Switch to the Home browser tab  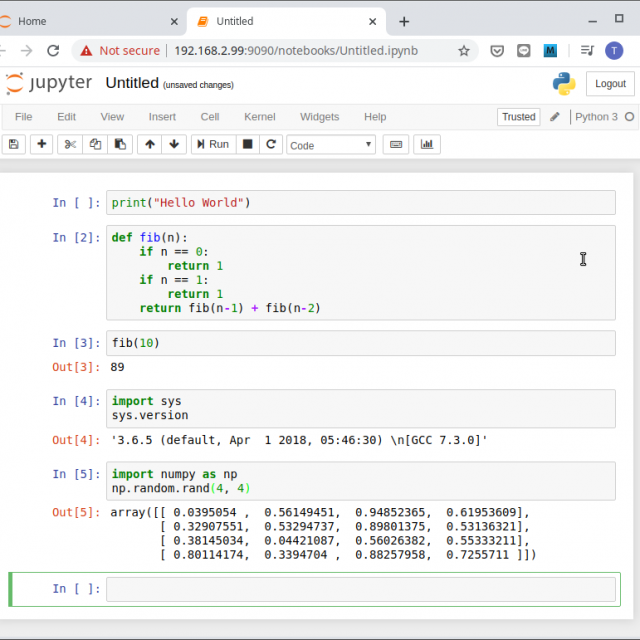coord(32,21)
